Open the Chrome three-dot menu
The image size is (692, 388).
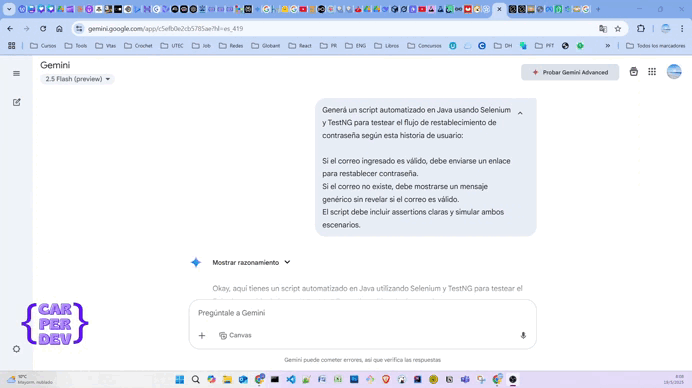tap(682, 29)
